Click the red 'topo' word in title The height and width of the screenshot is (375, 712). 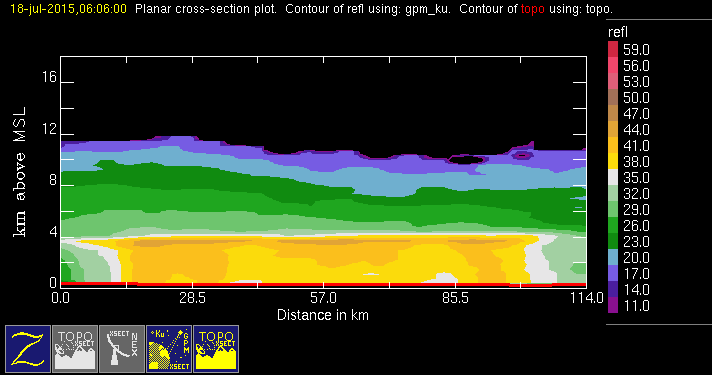(533, 9)
